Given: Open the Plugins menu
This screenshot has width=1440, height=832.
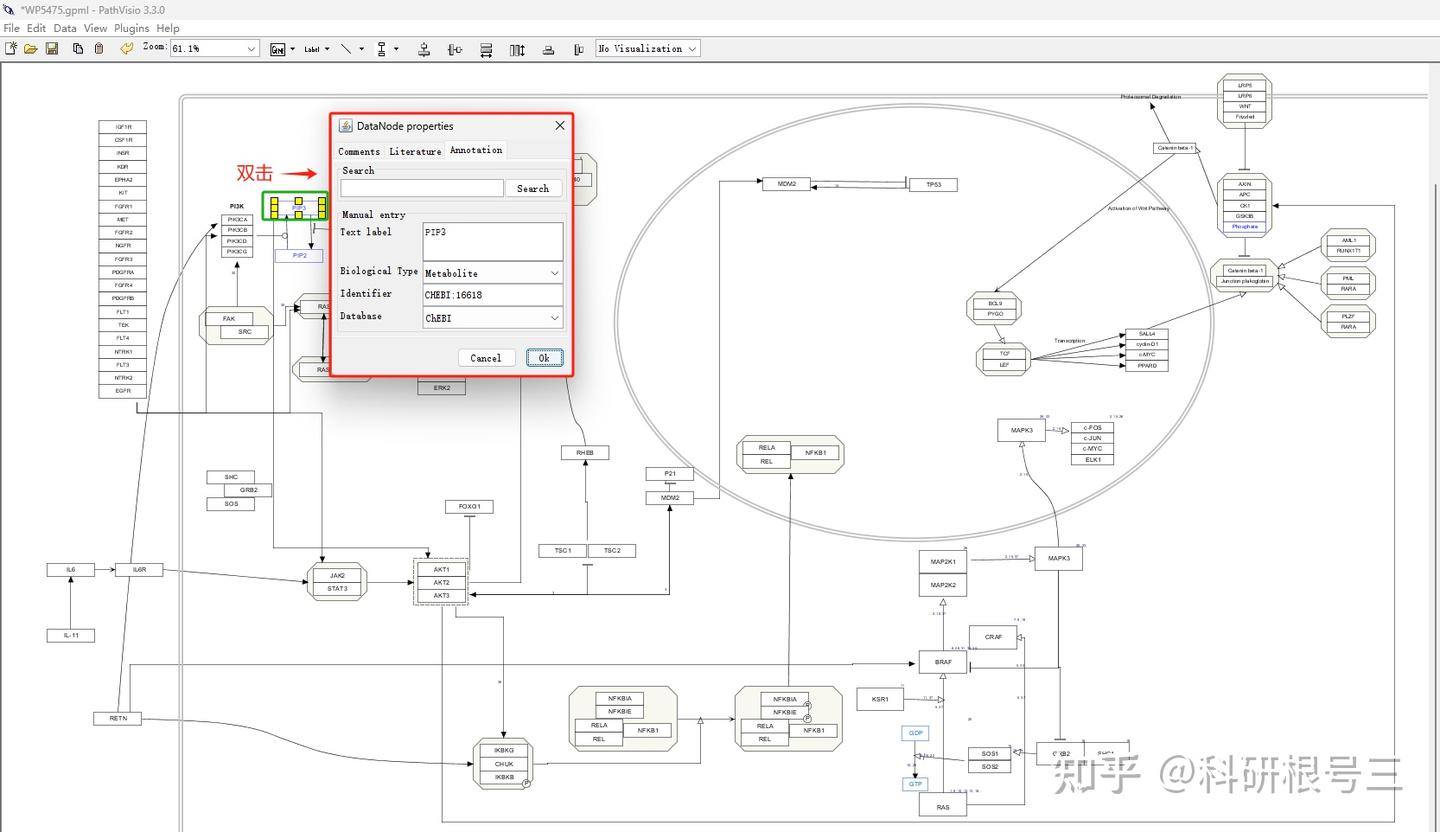Looking at the screenshot, I should (x=132, y=28).
